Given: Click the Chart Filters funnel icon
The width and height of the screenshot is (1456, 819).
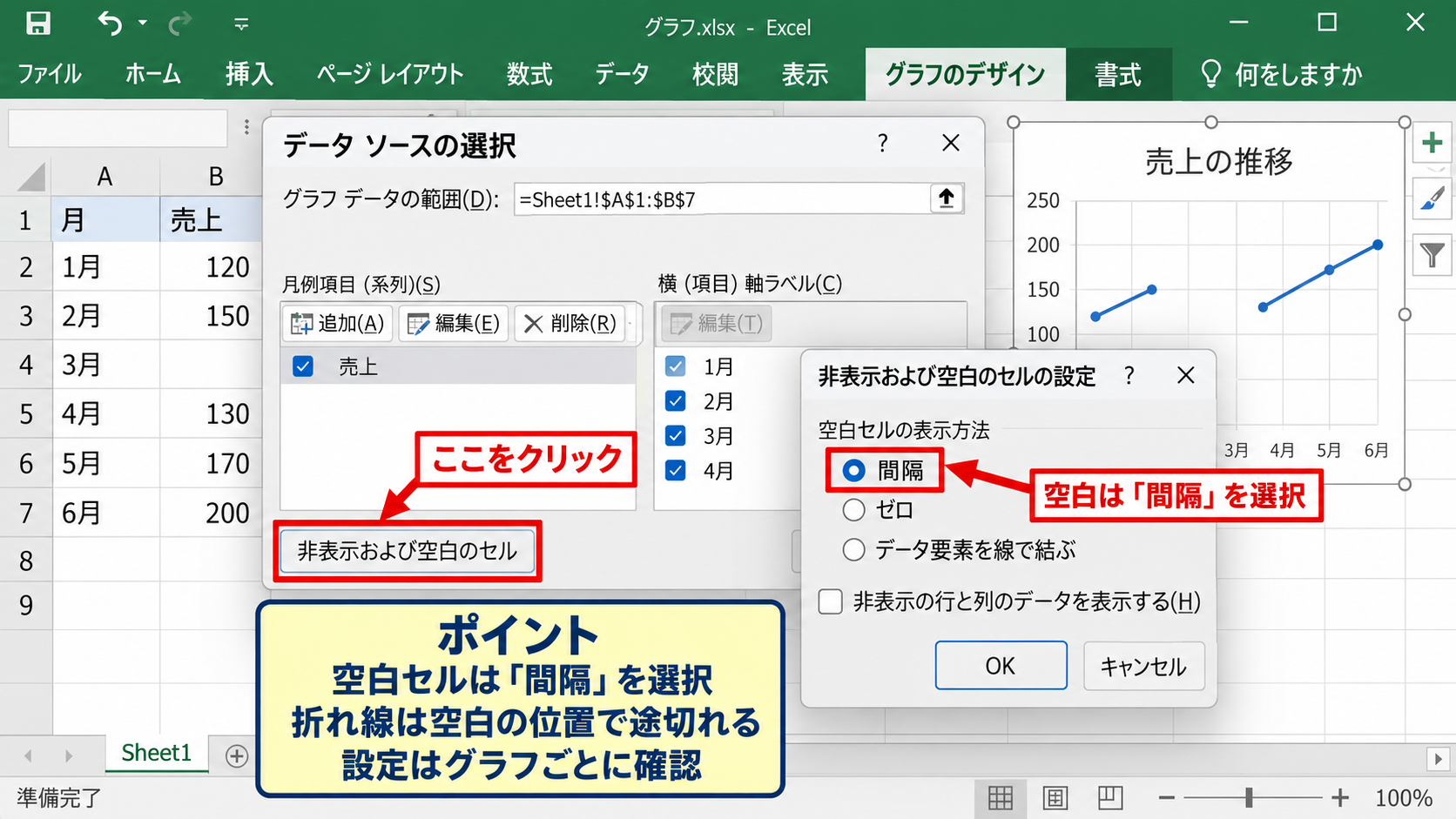Looking at the screenshot, I should 1432,255.
